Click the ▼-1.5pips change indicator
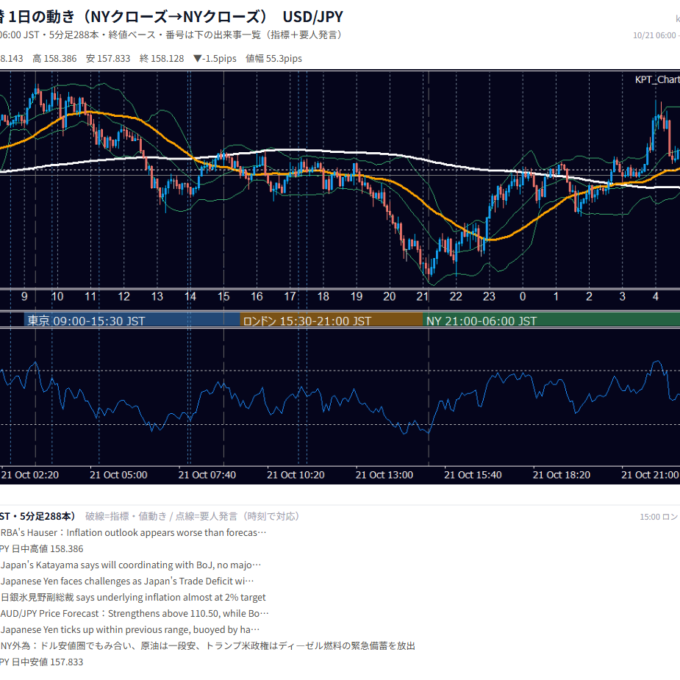The image size is (680, 680). click(x=215, y=59)
